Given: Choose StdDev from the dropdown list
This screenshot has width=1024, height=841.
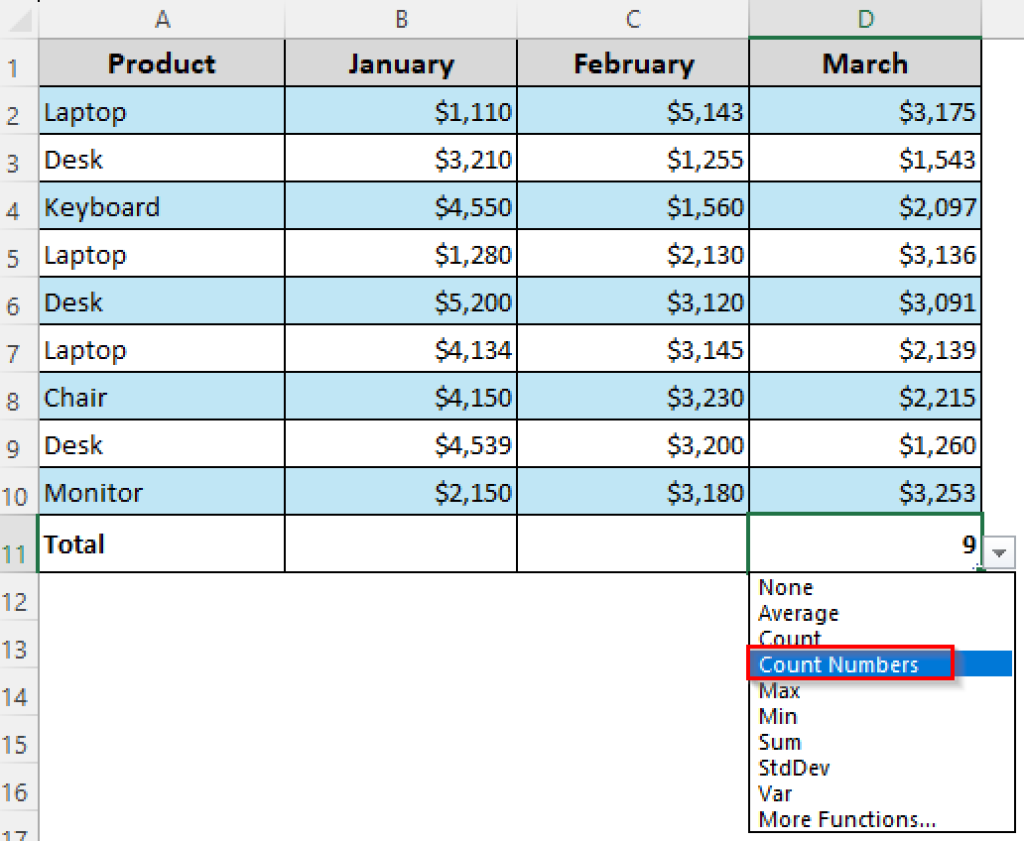Looking at the screenshot, I should click(793, 768).
